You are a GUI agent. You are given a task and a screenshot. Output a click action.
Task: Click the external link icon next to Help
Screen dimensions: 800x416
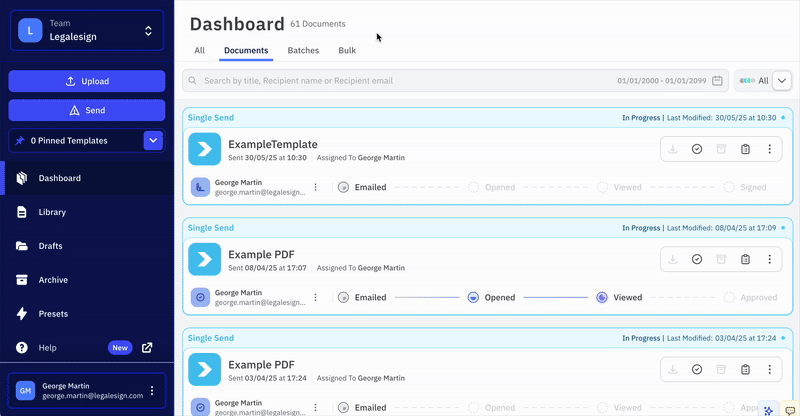[147, 348]
